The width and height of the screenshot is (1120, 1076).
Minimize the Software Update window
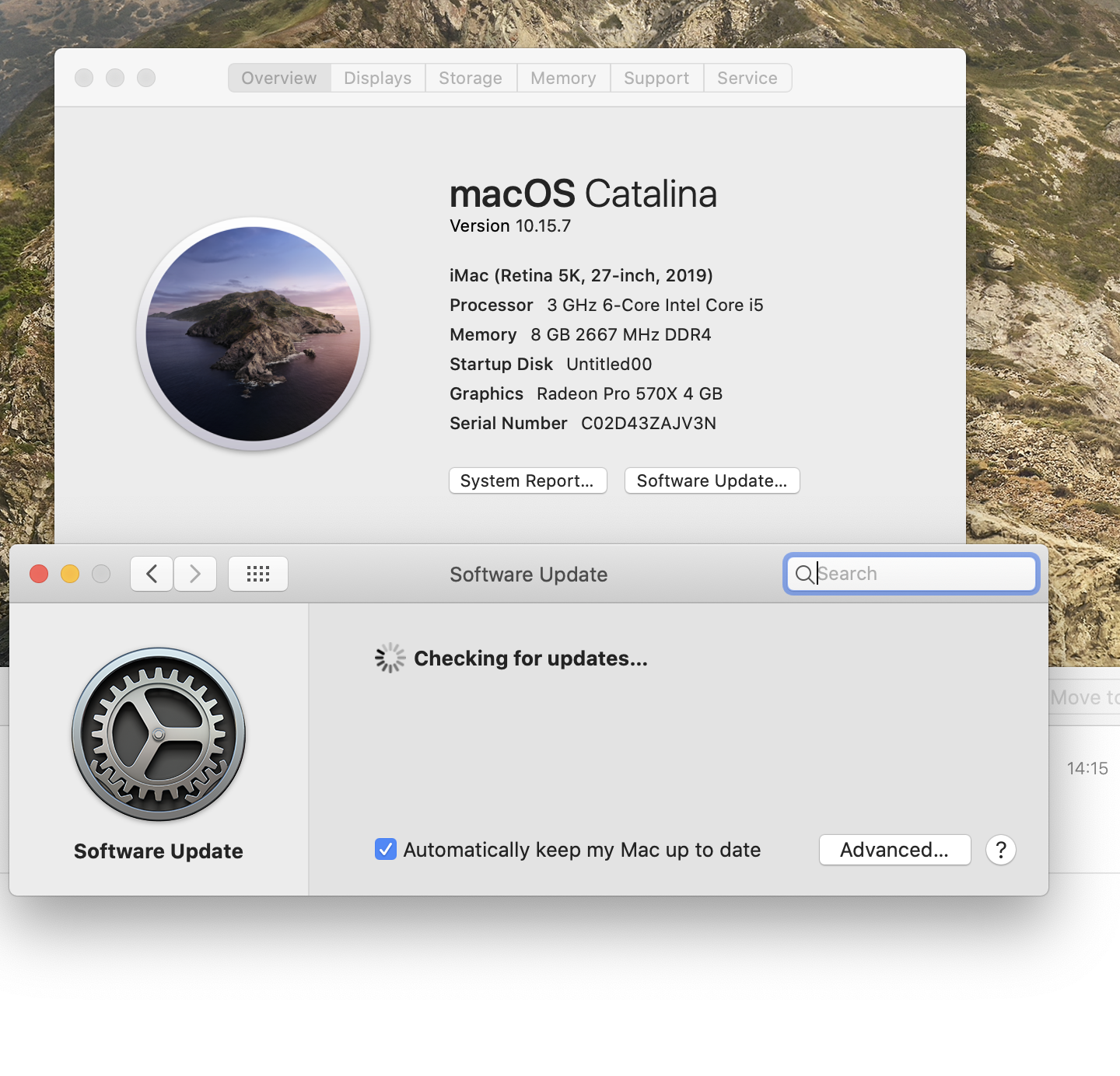[x=70, y=574]
